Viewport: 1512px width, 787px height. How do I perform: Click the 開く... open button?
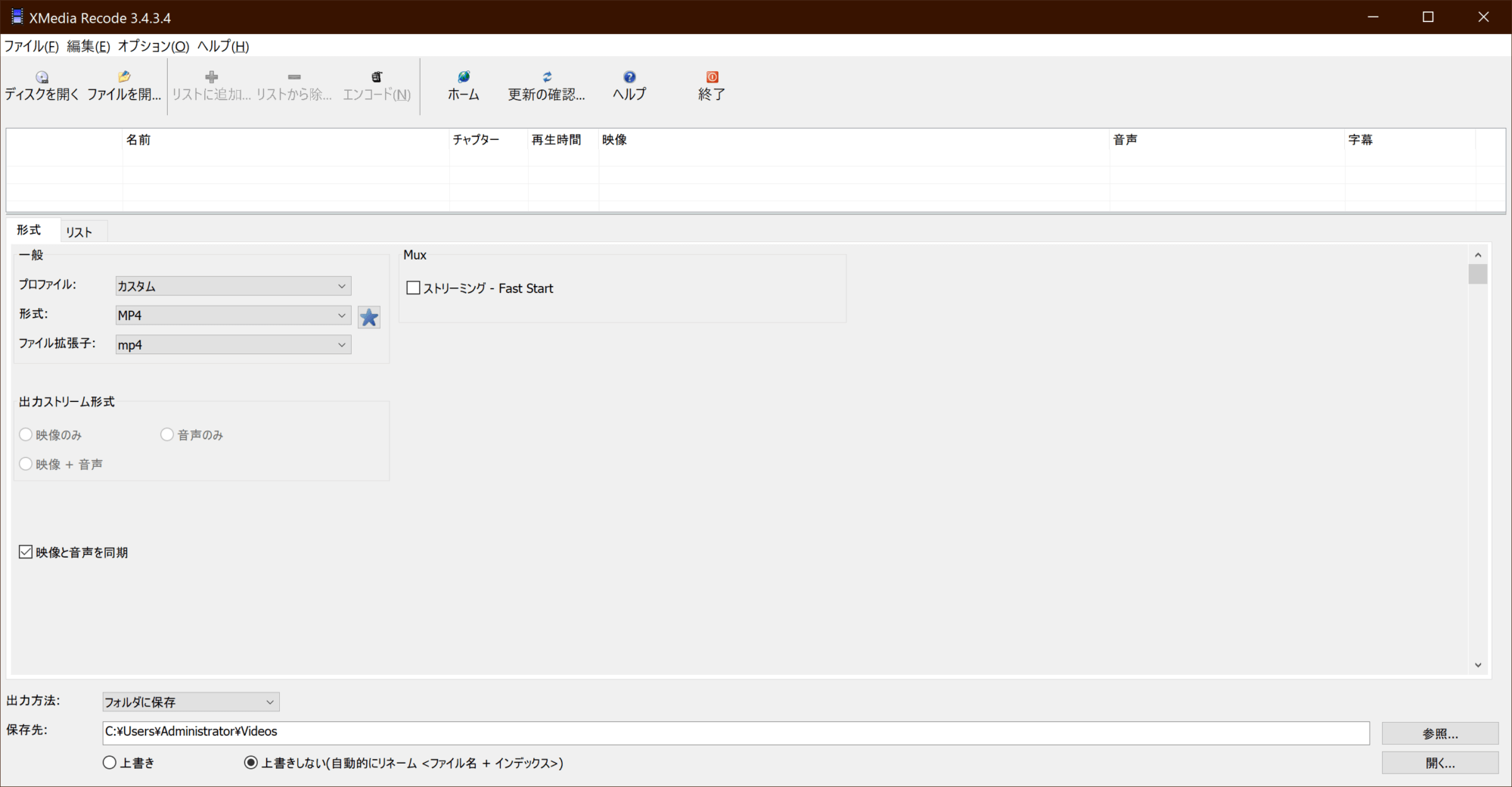point(1440,763)
